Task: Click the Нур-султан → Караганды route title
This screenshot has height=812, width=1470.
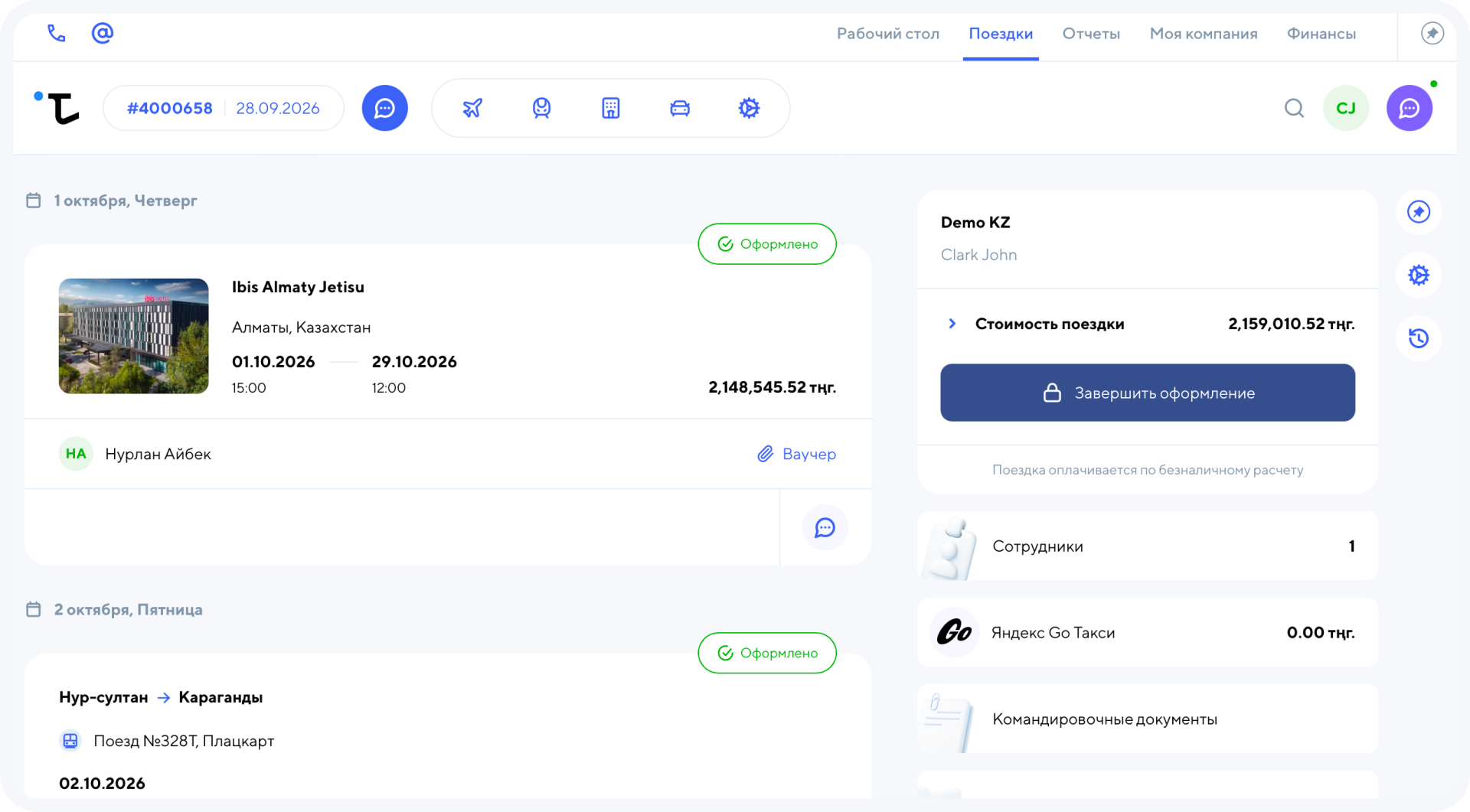Action: pos(161,697)
